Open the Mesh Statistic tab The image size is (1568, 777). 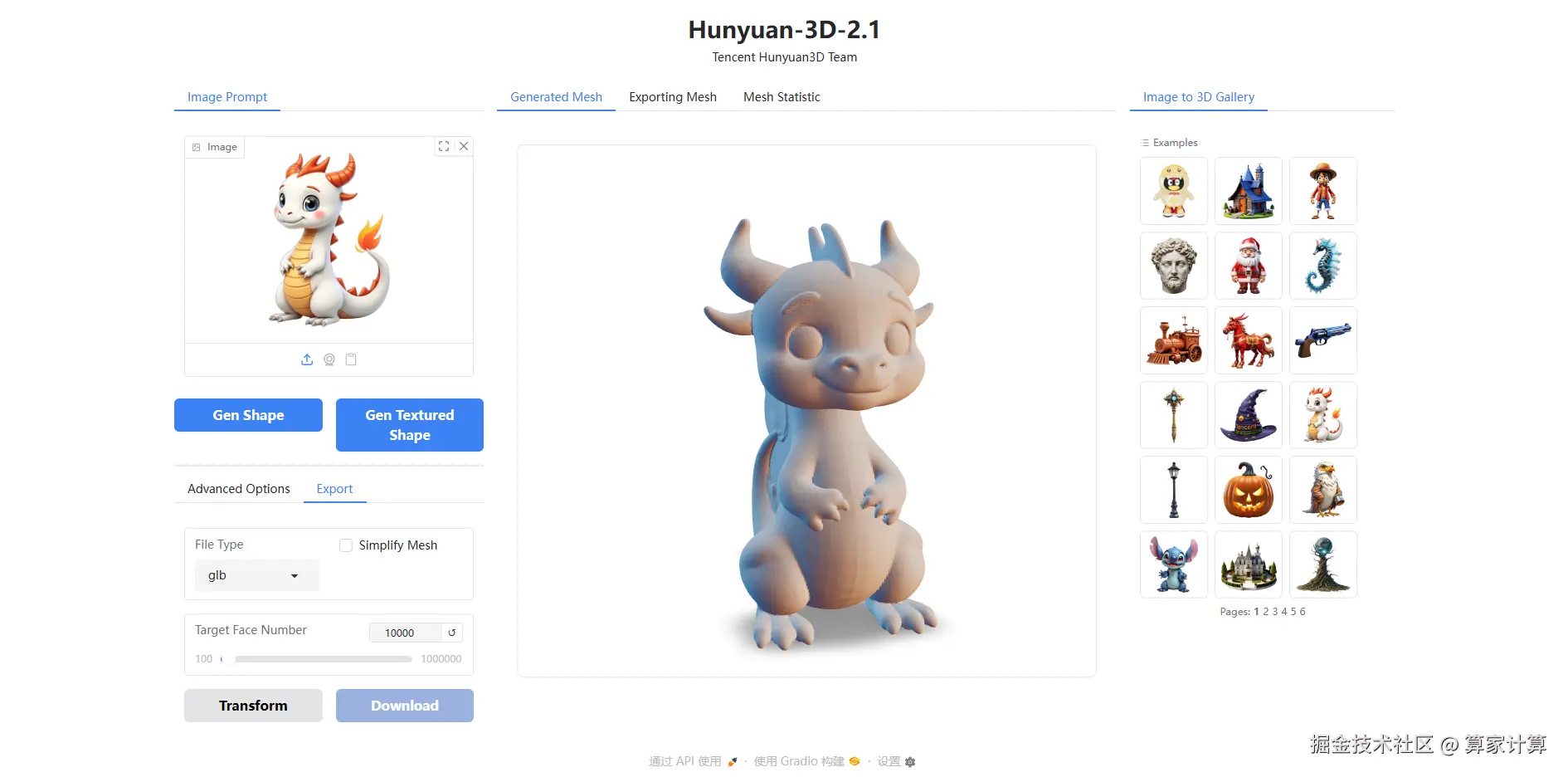(x=782, y=97)
